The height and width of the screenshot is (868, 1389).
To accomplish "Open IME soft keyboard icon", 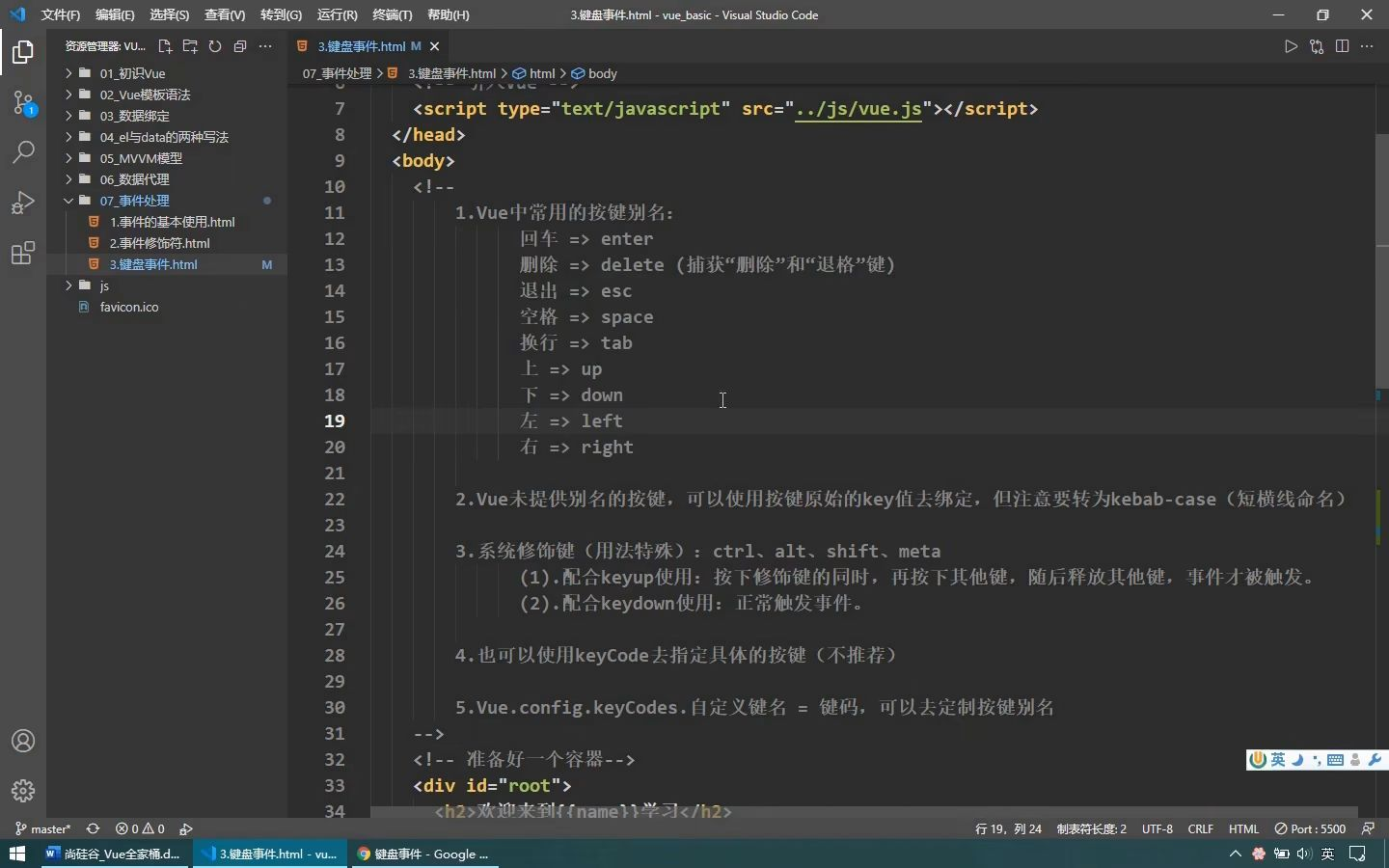I will pos(1335,760).
